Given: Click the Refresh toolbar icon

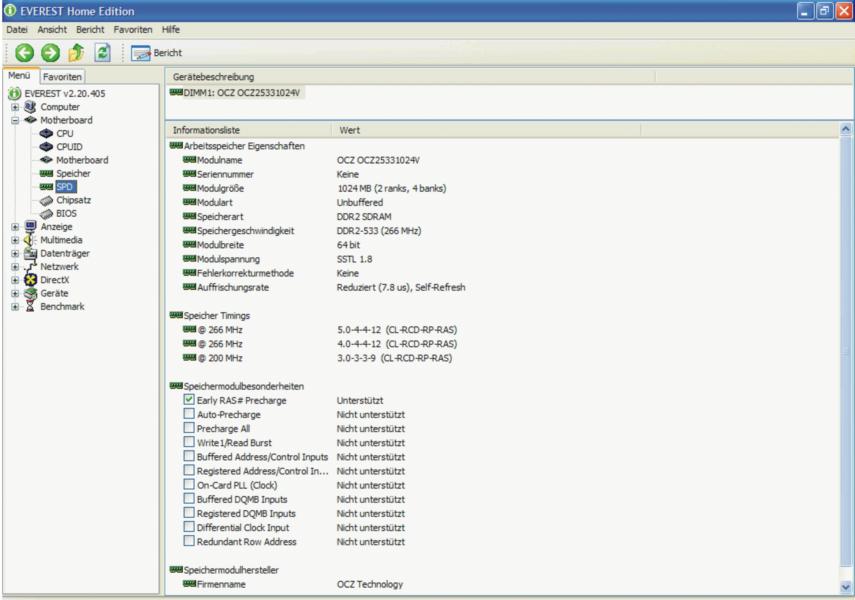Looking at the screenshot, I should point(88,52).
